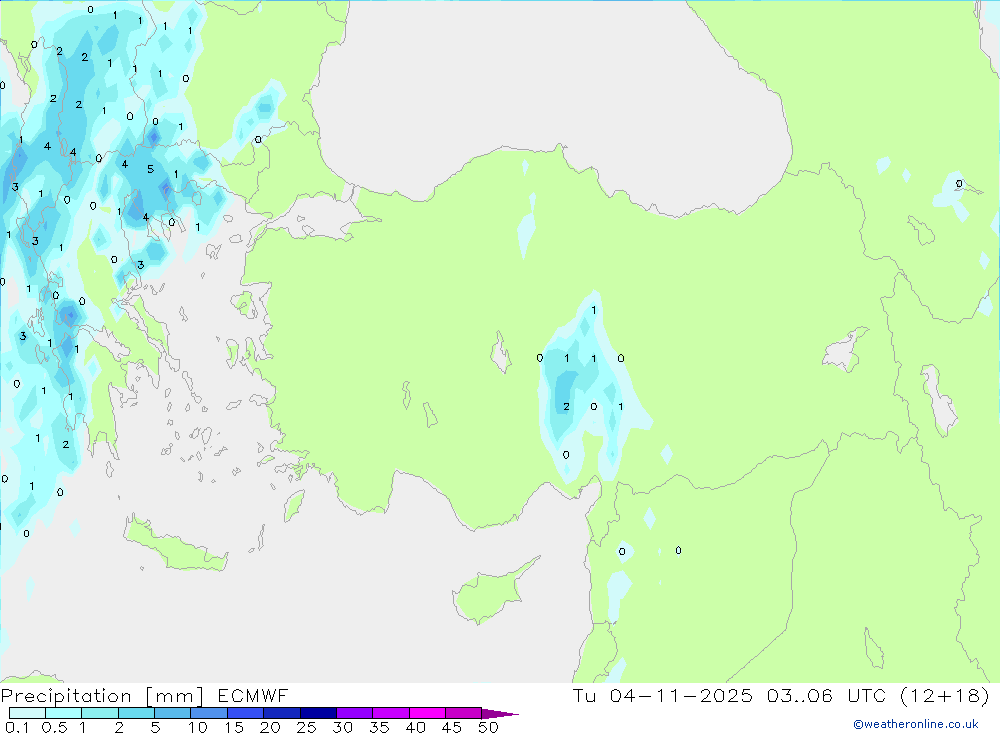Click the '5' precipitation value on the map
This screenshot has height=733, width=1000.
151,169
